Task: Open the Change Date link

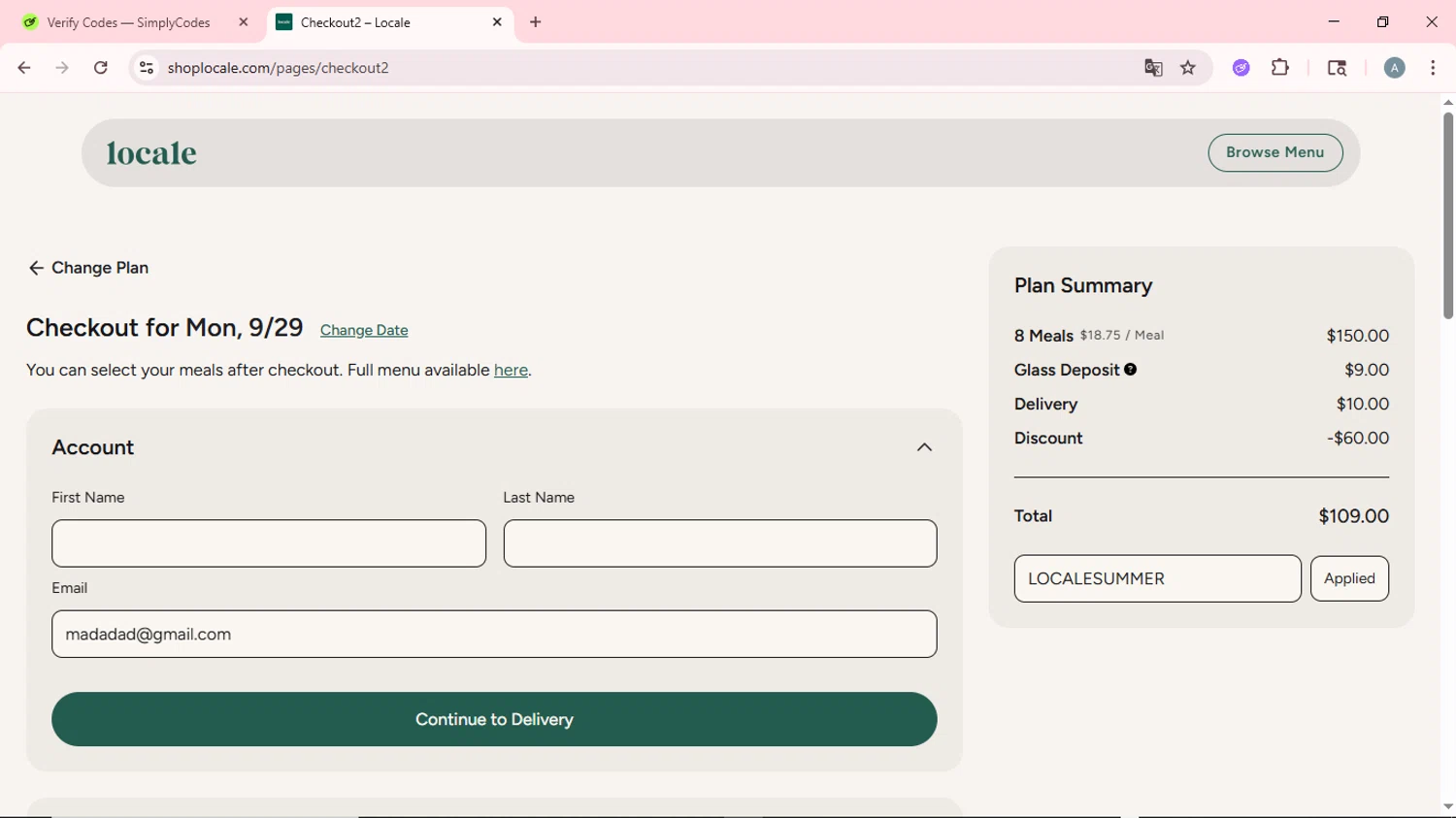Action: click(x=364, y=330)
